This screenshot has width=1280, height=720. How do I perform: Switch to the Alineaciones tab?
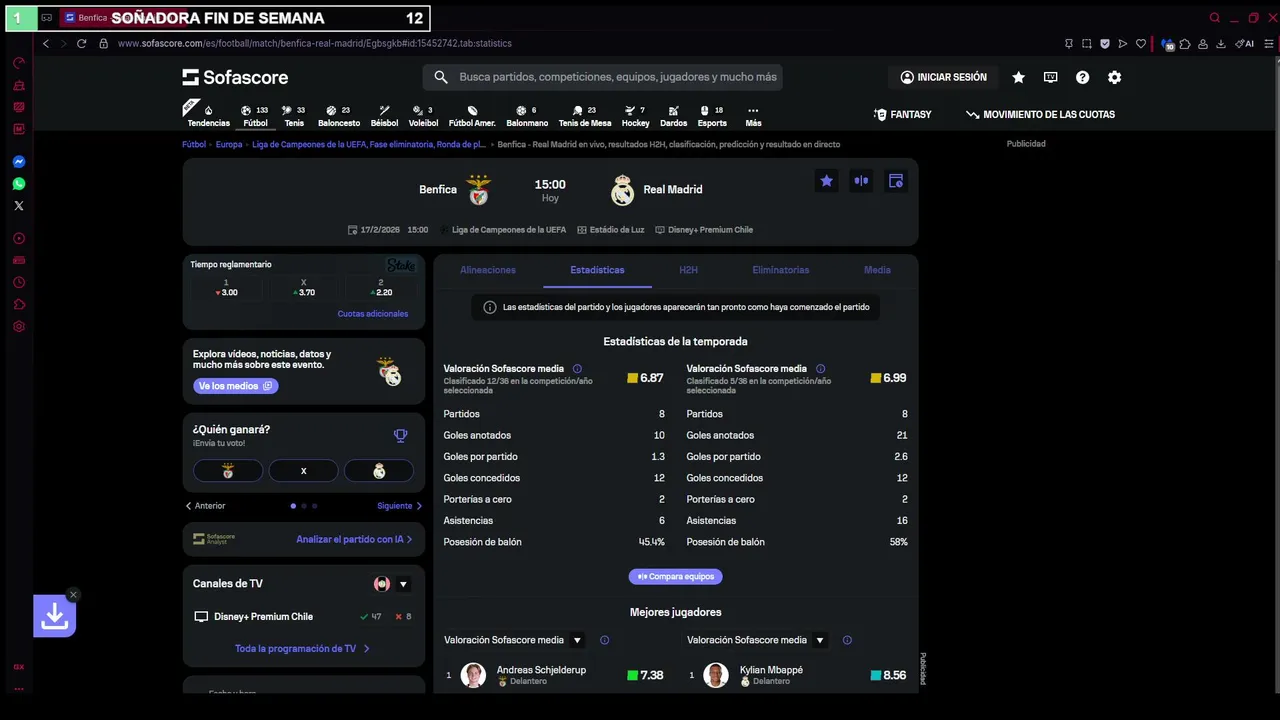point(488,270)
